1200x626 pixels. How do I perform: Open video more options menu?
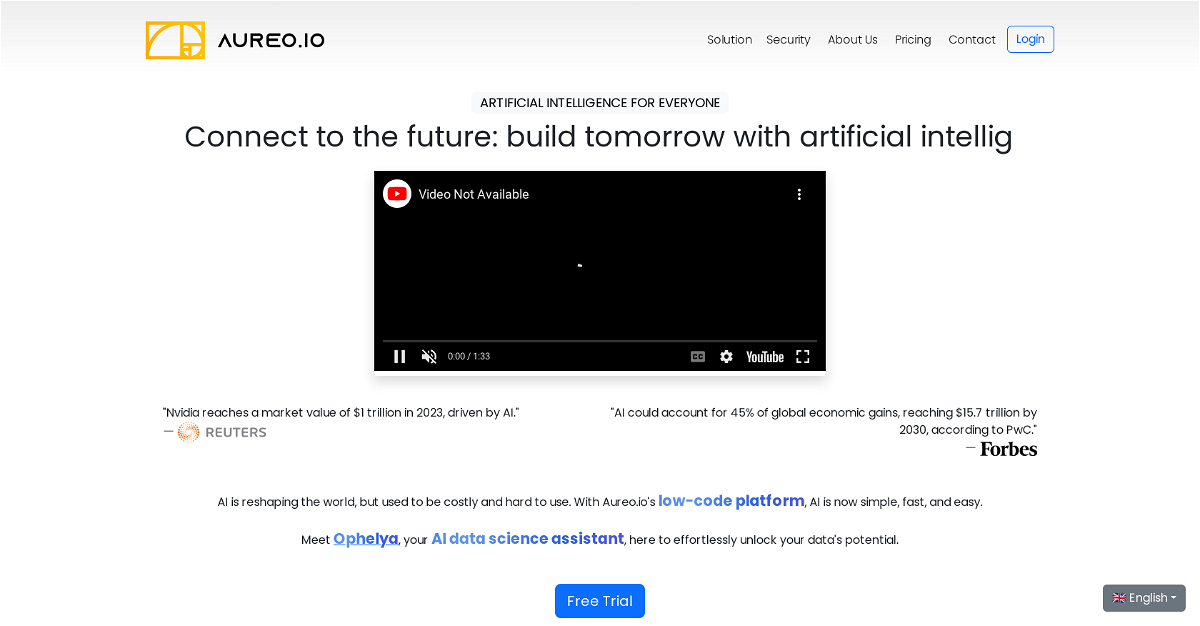click(x=799, y=194)
